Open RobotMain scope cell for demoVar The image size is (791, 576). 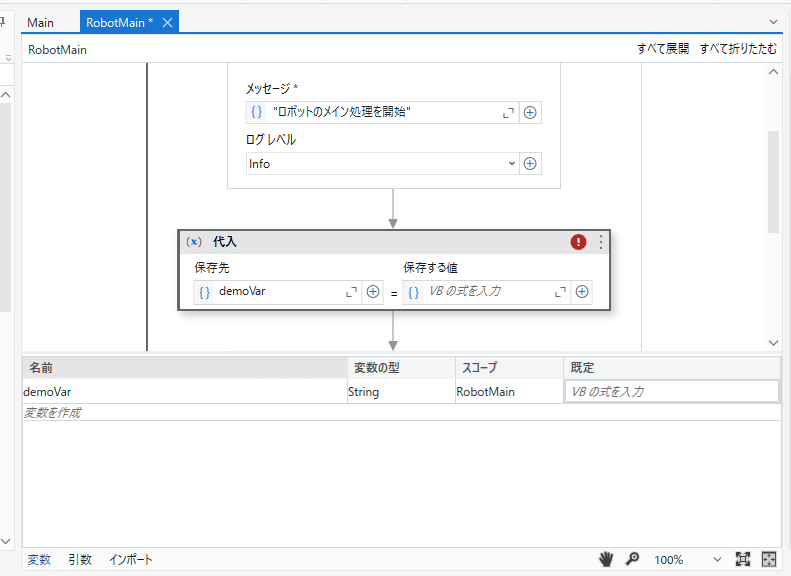pyautogui.click(x=510, y=392)
